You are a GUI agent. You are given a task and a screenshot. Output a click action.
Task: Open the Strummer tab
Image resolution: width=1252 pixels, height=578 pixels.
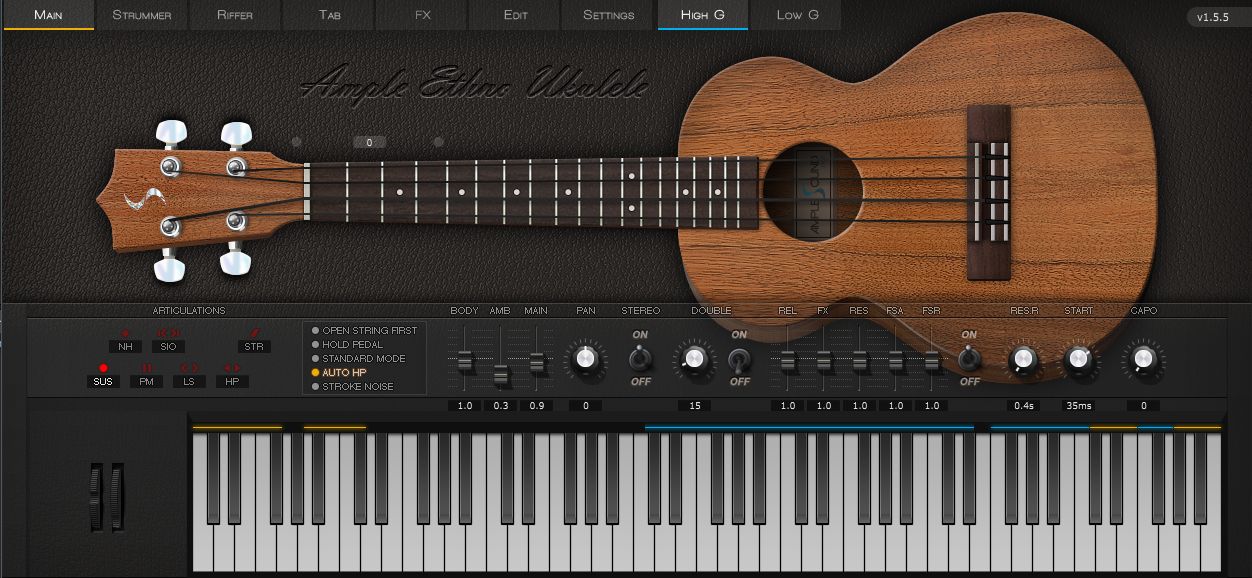(x=141, y=15)
